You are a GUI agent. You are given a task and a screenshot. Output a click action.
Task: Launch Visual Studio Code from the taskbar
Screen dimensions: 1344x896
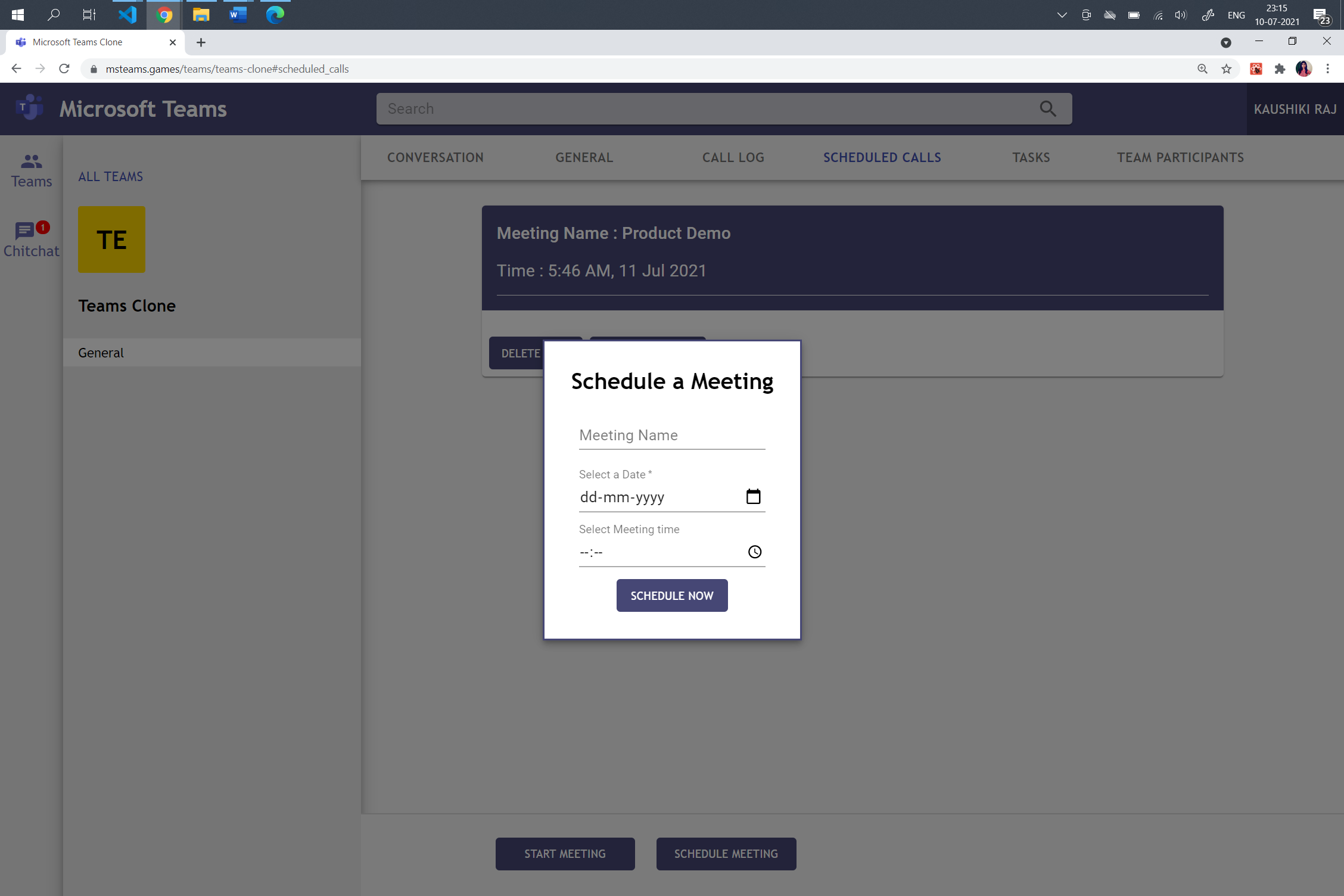pos(126,15)
